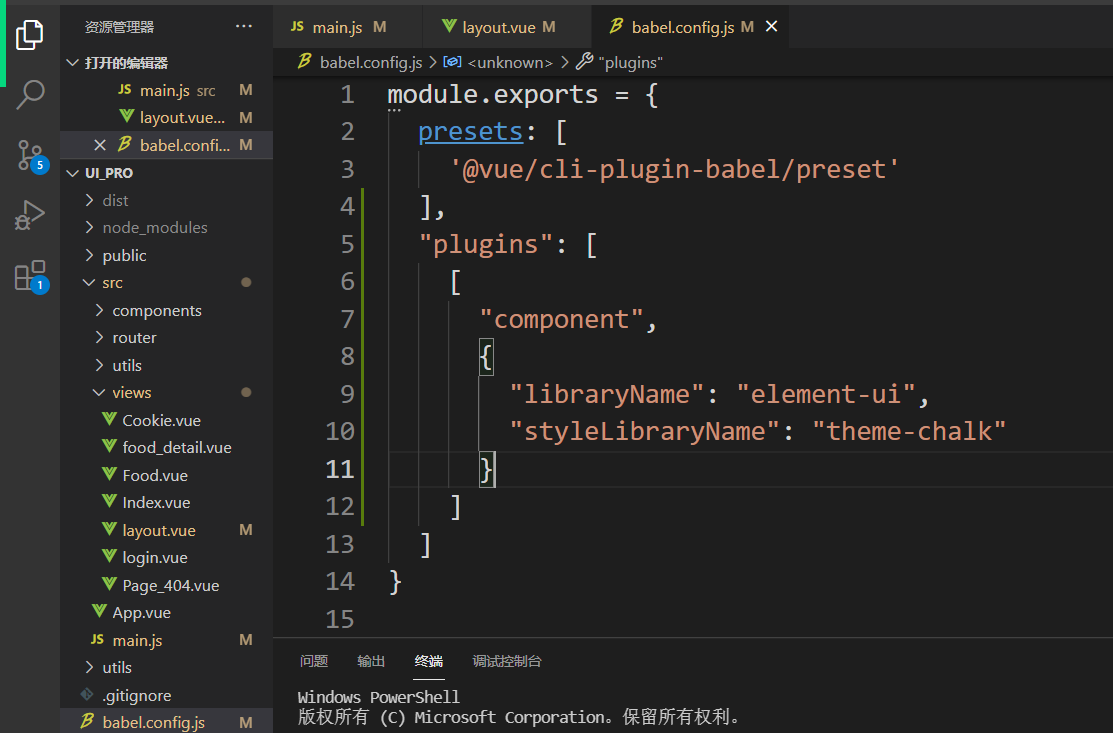Viewport: 1113px width, 733px height.
Task: Click the "plugins" breadcrumb item
Action: pyautogui.click(x=628, y=61)
